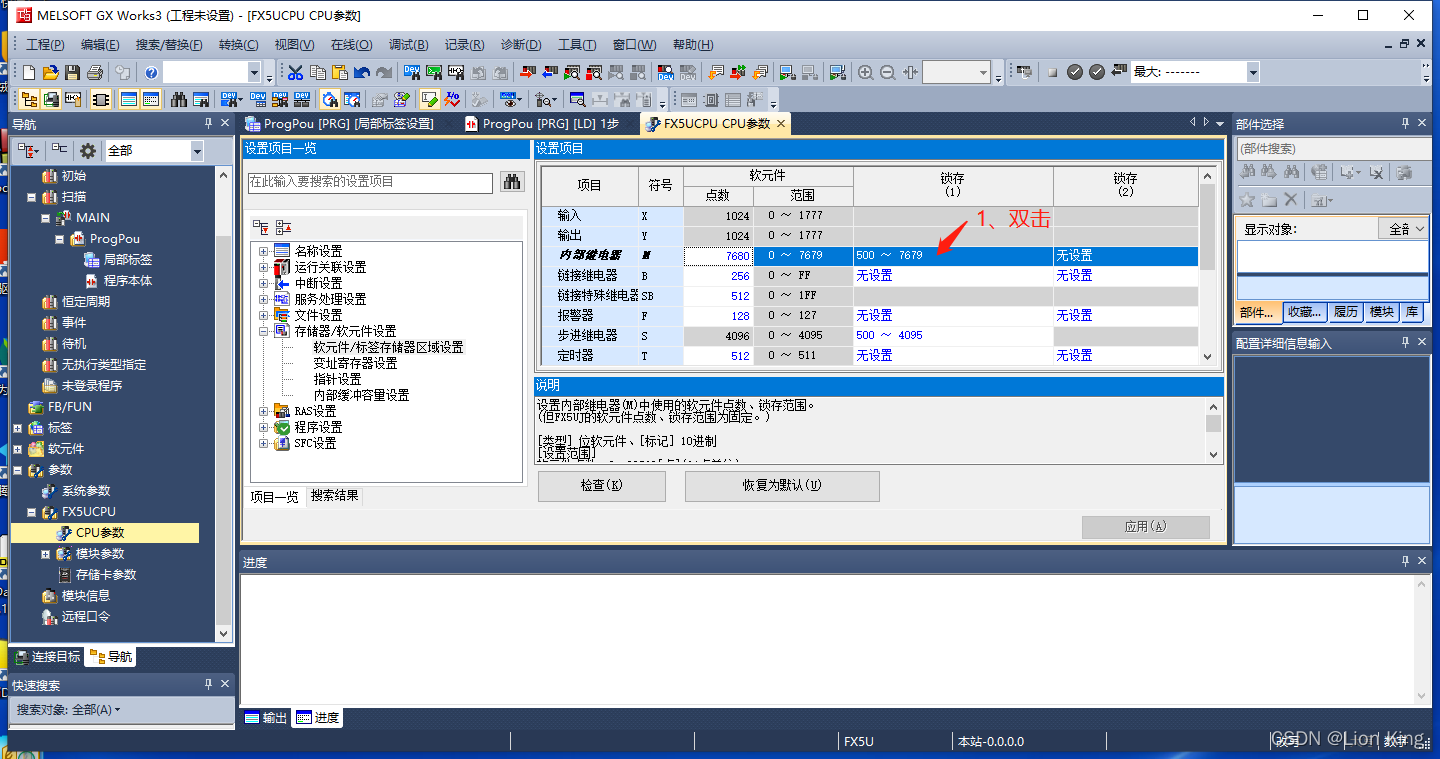Zoom in with magnifier plus icon
This screenshot has height=759, width=1440.
coord(865,72)
